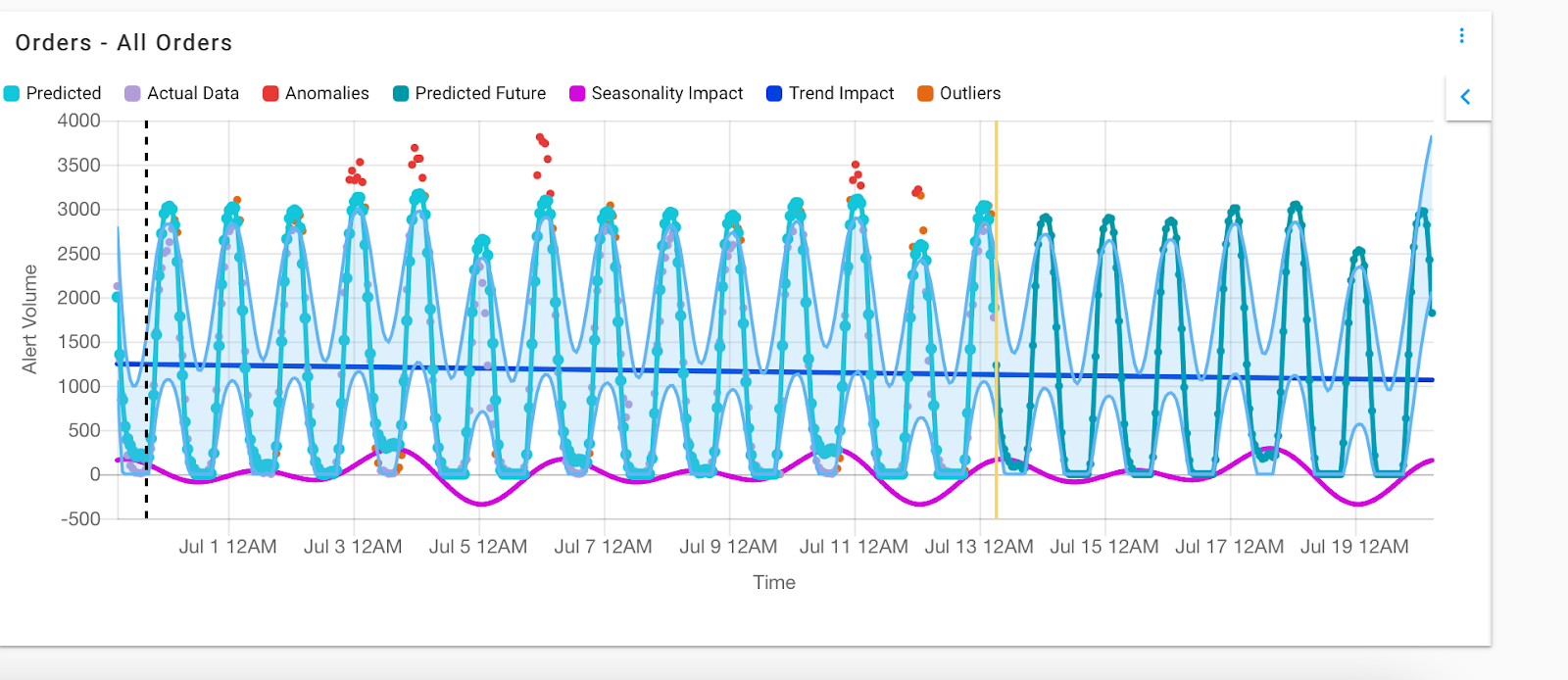Hide the Anomalies series in the legend
Viewport: 1568px width, 680px height.
click(316, 93)
